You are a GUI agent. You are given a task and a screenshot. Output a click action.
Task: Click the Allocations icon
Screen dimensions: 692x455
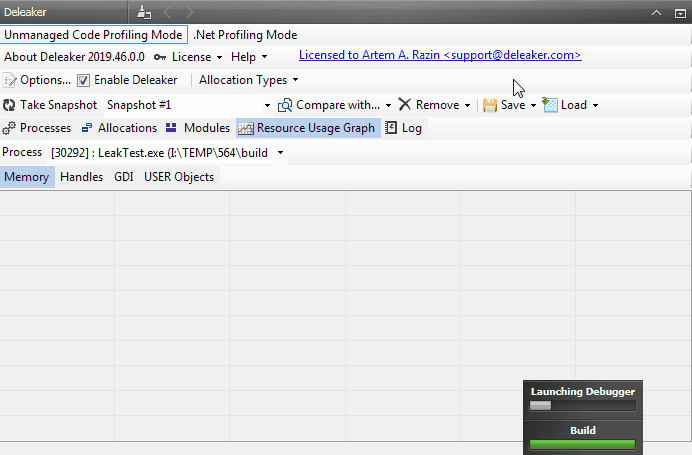[87, 128]
